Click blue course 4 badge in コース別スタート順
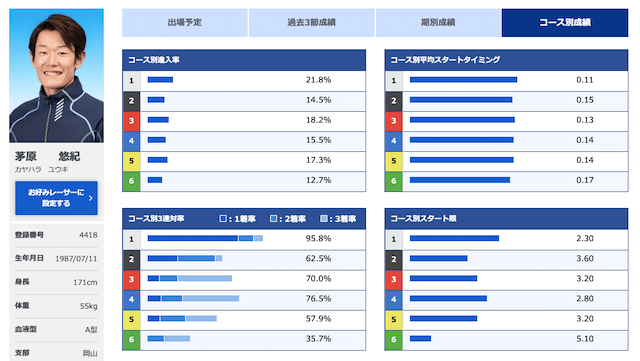The width and height of the screenshot is (640, 361). point(393,300)
